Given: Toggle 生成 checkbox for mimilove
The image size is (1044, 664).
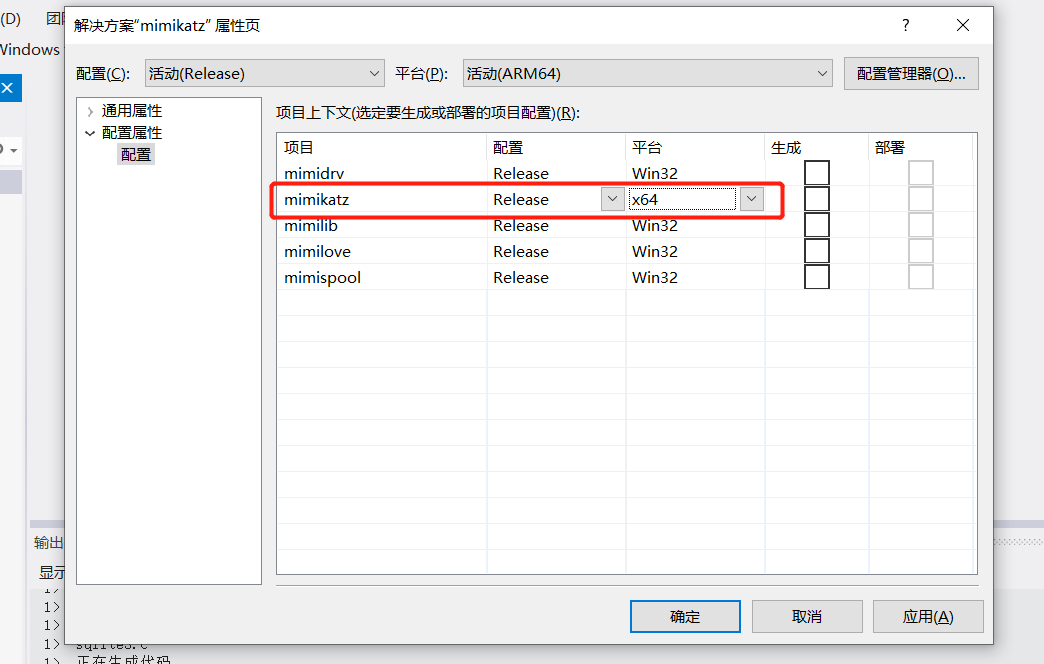Looking at the screenshot, I should (x=816, y=251).
